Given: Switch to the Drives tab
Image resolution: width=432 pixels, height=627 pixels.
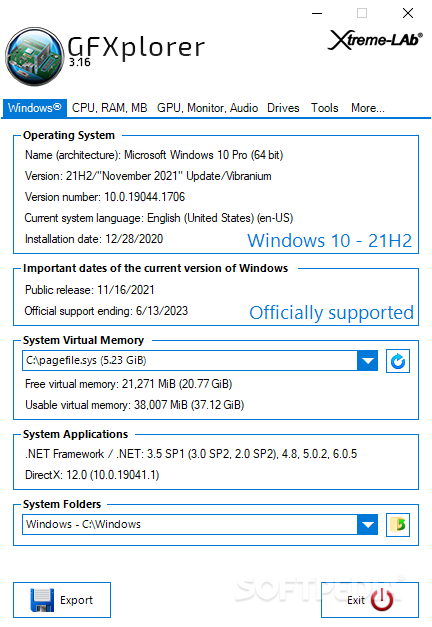Looking at the screenshot, I should (x=283, y=108).
